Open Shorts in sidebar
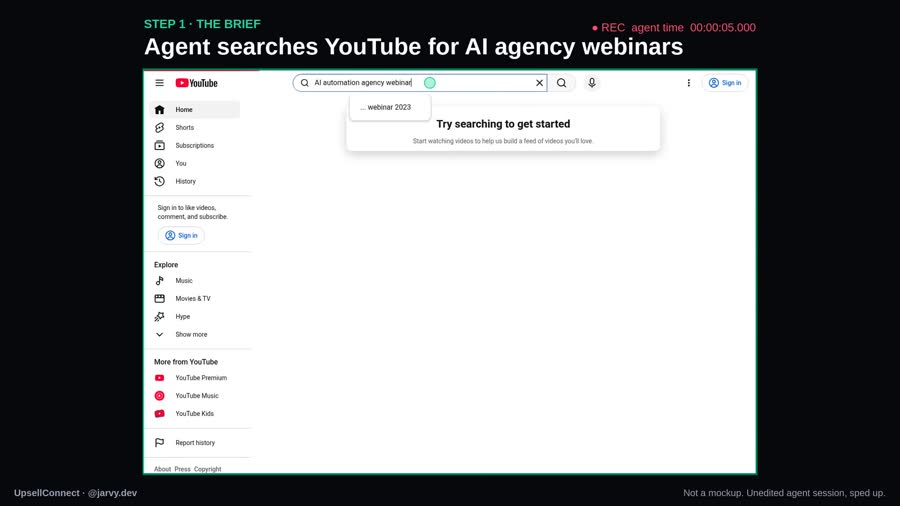Viewport: 900px width, 506px height. tap(195, 127)
